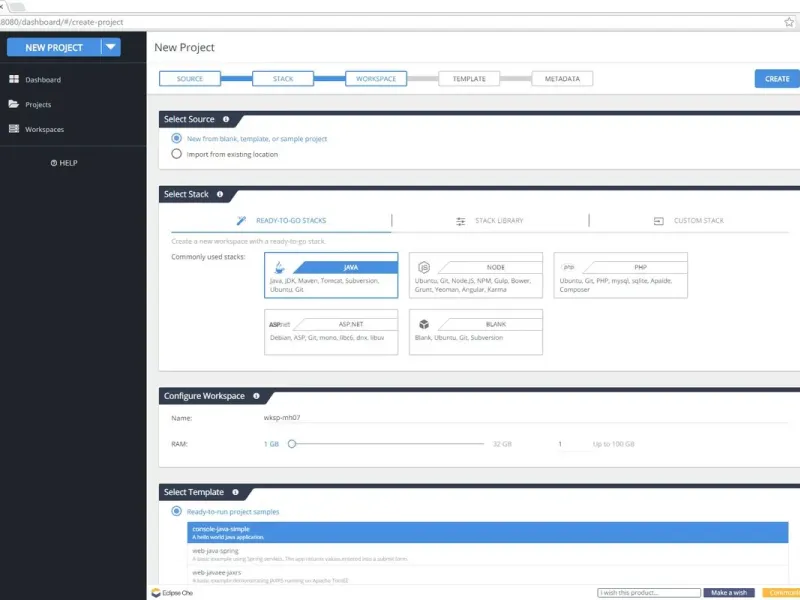Switch to READY-TO-GO STACKS tab
The image size is (800, 600).
coord(281,220)
